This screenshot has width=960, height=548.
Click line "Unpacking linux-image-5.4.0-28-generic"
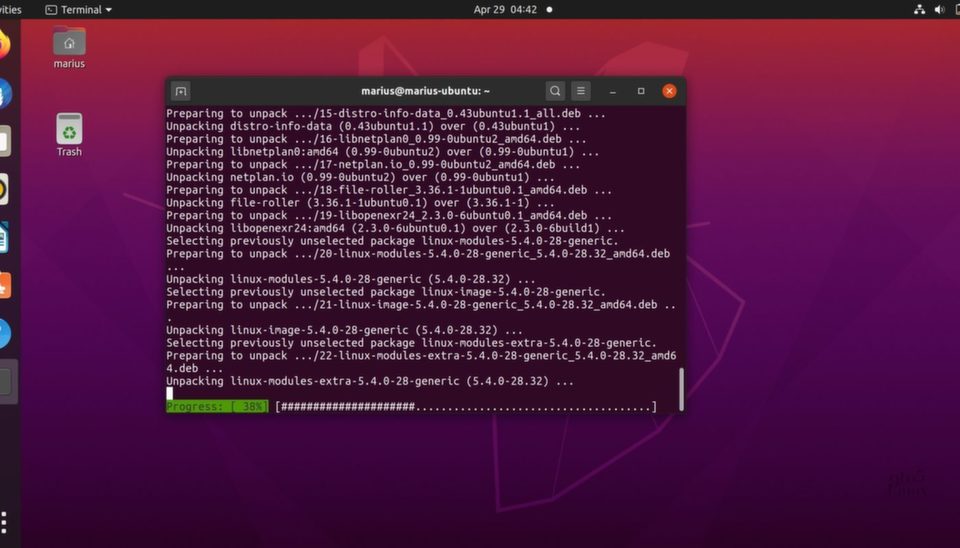(344, 330)
